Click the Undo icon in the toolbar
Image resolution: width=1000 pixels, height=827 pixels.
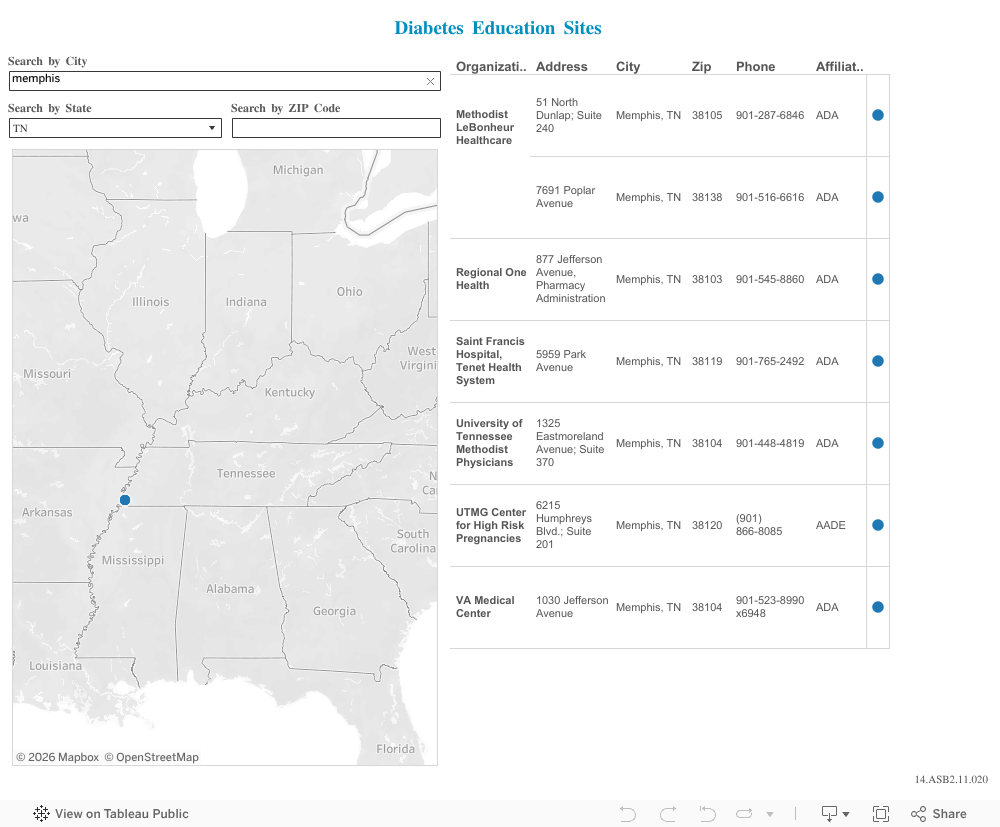(628, 814)
